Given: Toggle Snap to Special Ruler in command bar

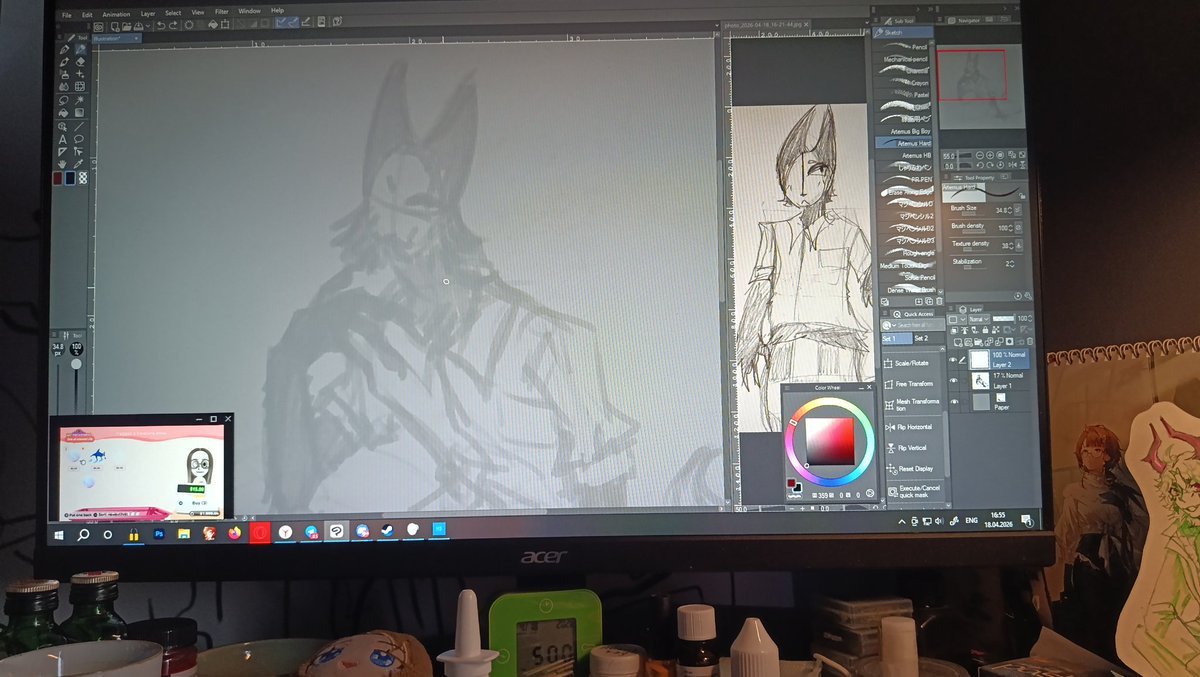Looking at the screenshot, I should point(293,22).
